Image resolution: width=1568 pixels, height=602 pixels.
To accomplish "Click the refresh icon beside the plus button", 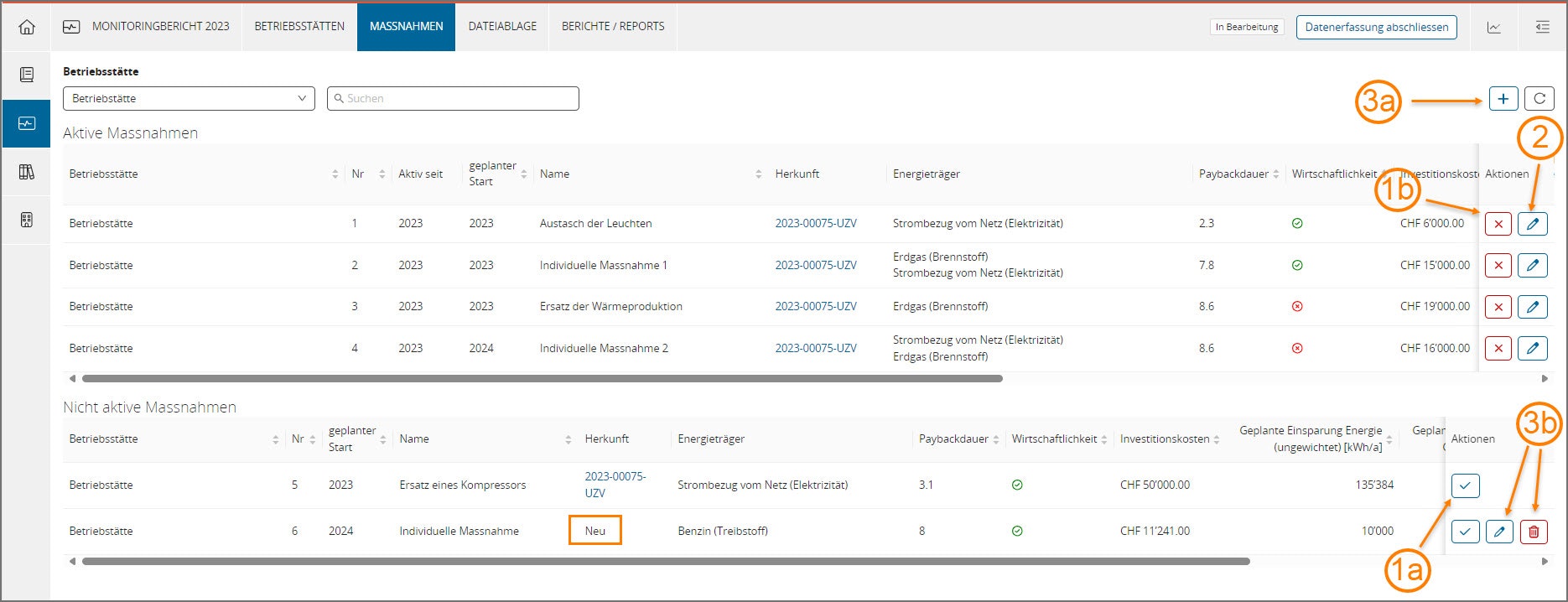I will point(1539,99).
